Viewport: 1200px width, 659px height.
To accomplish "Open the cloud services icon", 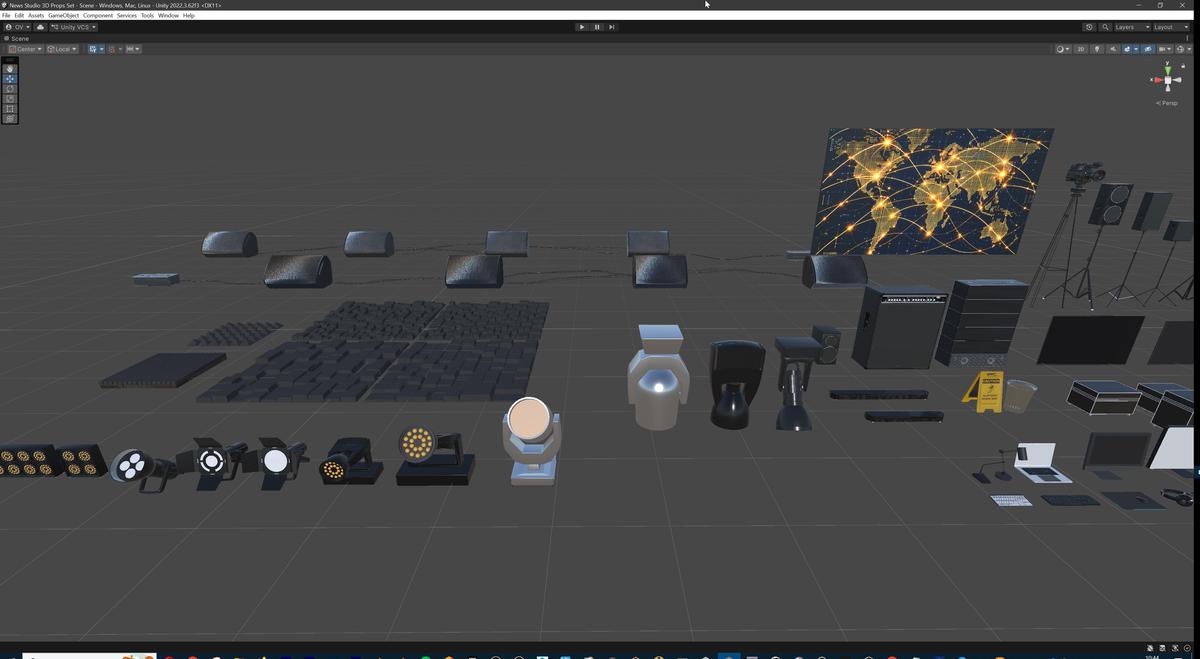I will coord(40,27).
